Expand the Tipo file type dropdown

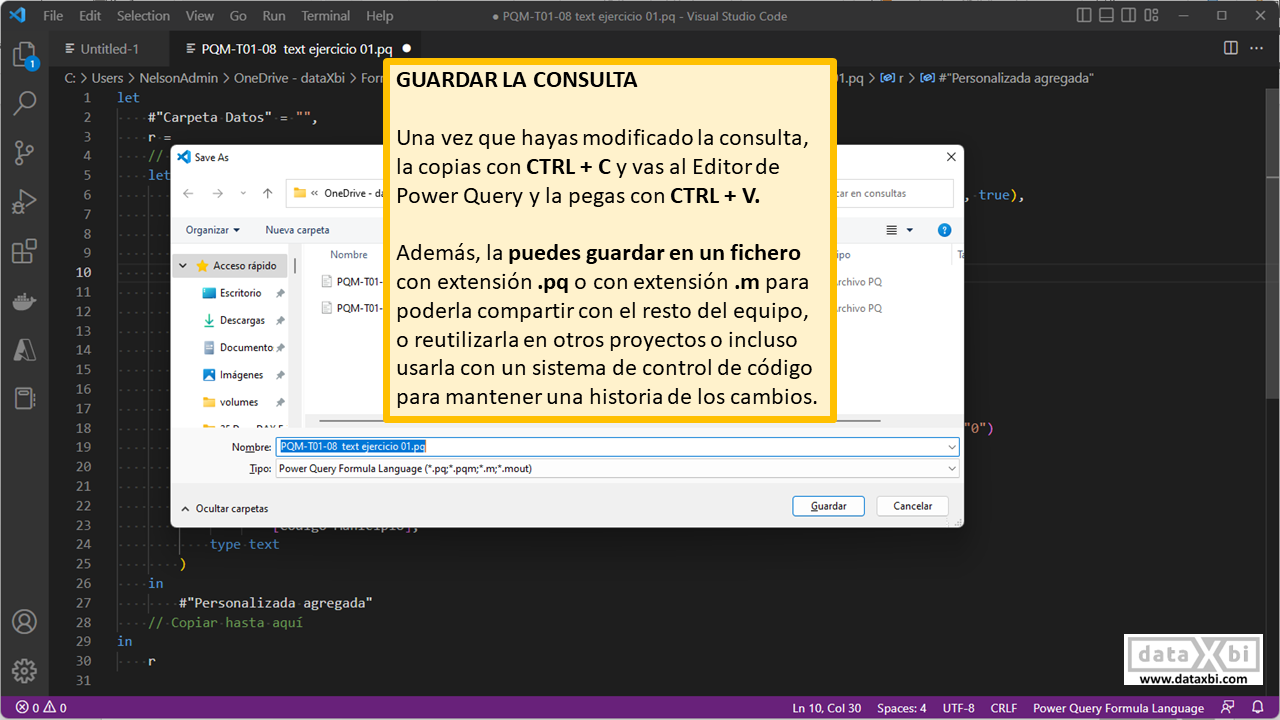coord(951,468)
